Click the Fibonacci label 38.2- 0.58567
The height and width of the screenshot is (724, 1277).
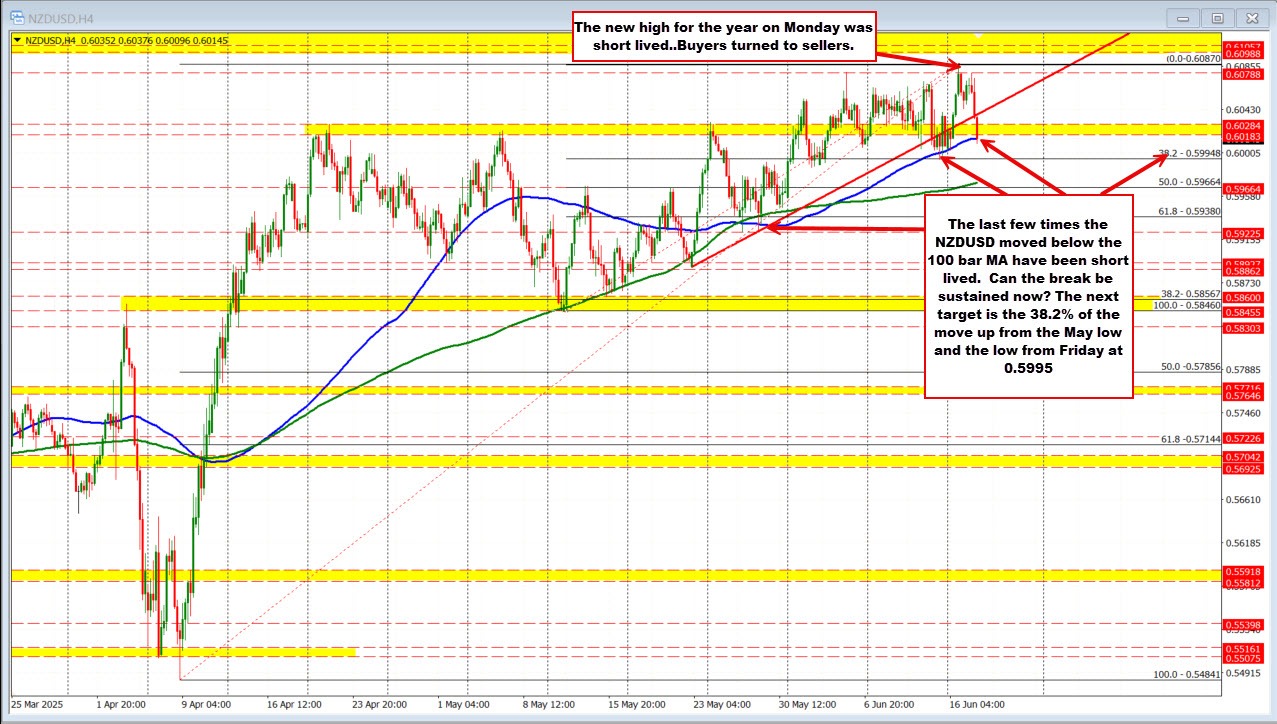1190,294
